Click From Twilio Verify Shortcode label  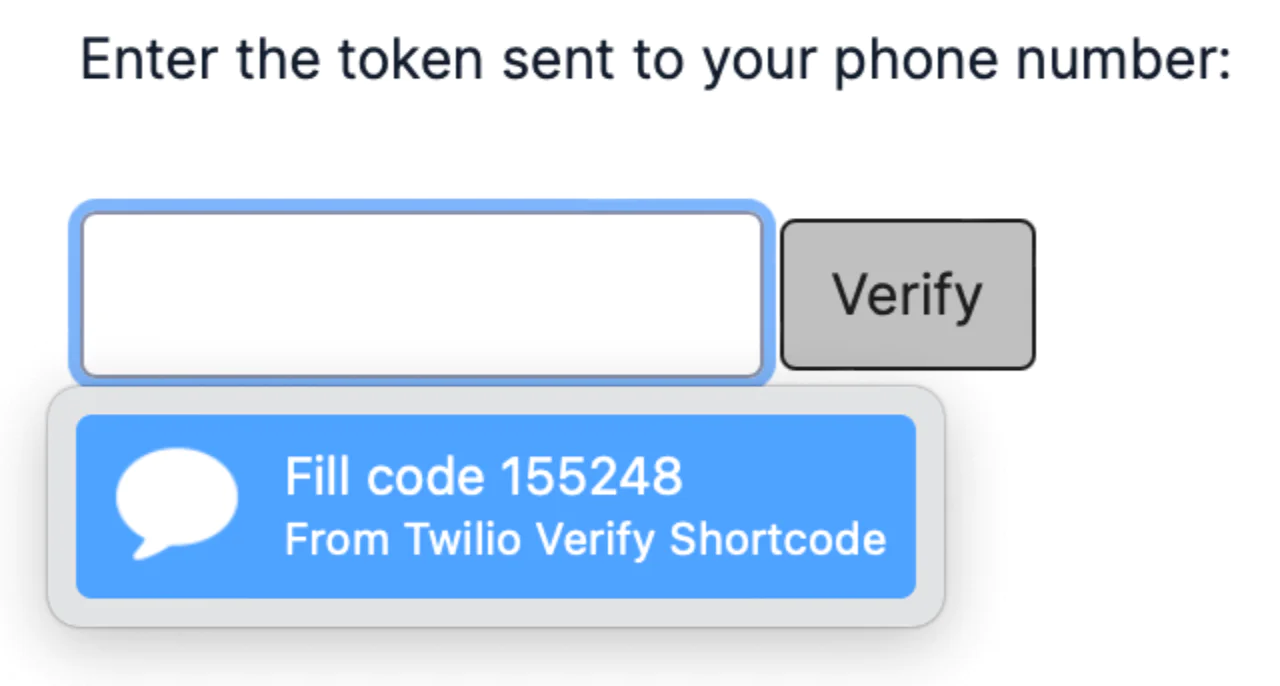click(x=586, y=540)
